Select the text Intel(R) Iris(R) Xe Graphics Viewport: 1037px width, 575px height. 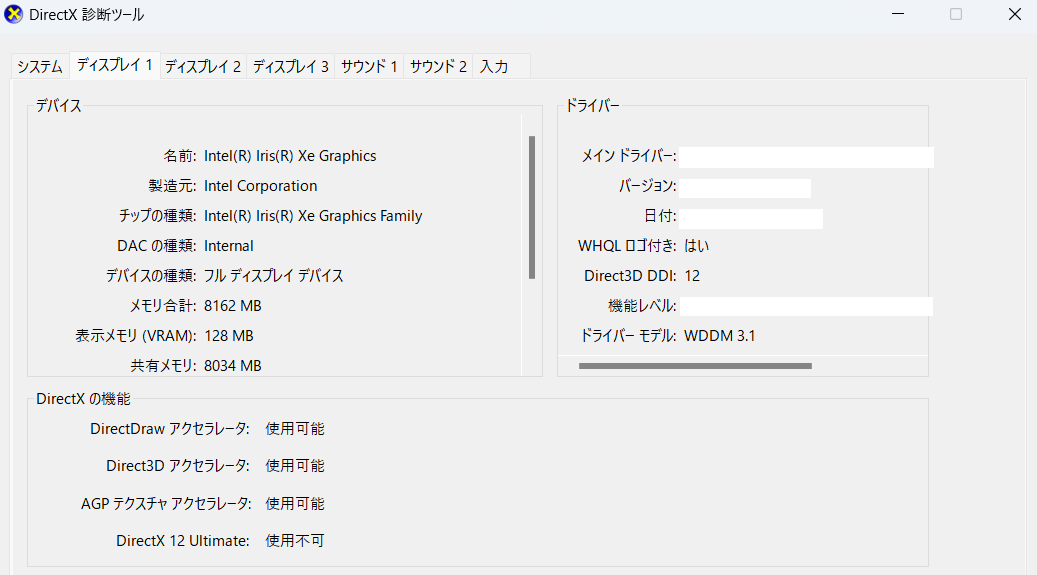[290, 156]
